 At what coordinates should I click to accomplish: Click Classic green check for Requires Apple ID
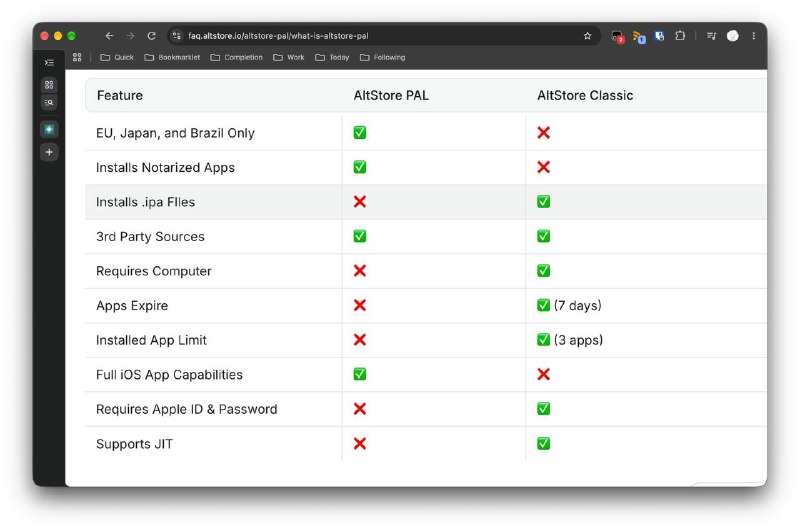coord(543,409)
